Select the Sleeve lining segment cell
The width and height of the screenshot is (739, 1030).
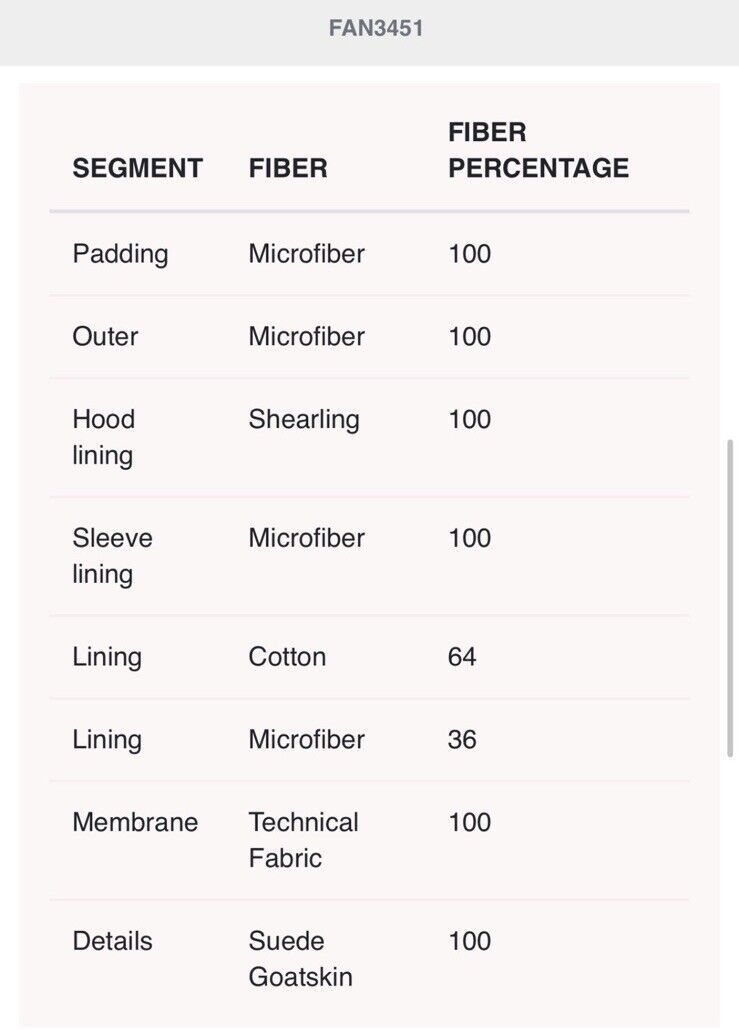(x=112, y=556)
